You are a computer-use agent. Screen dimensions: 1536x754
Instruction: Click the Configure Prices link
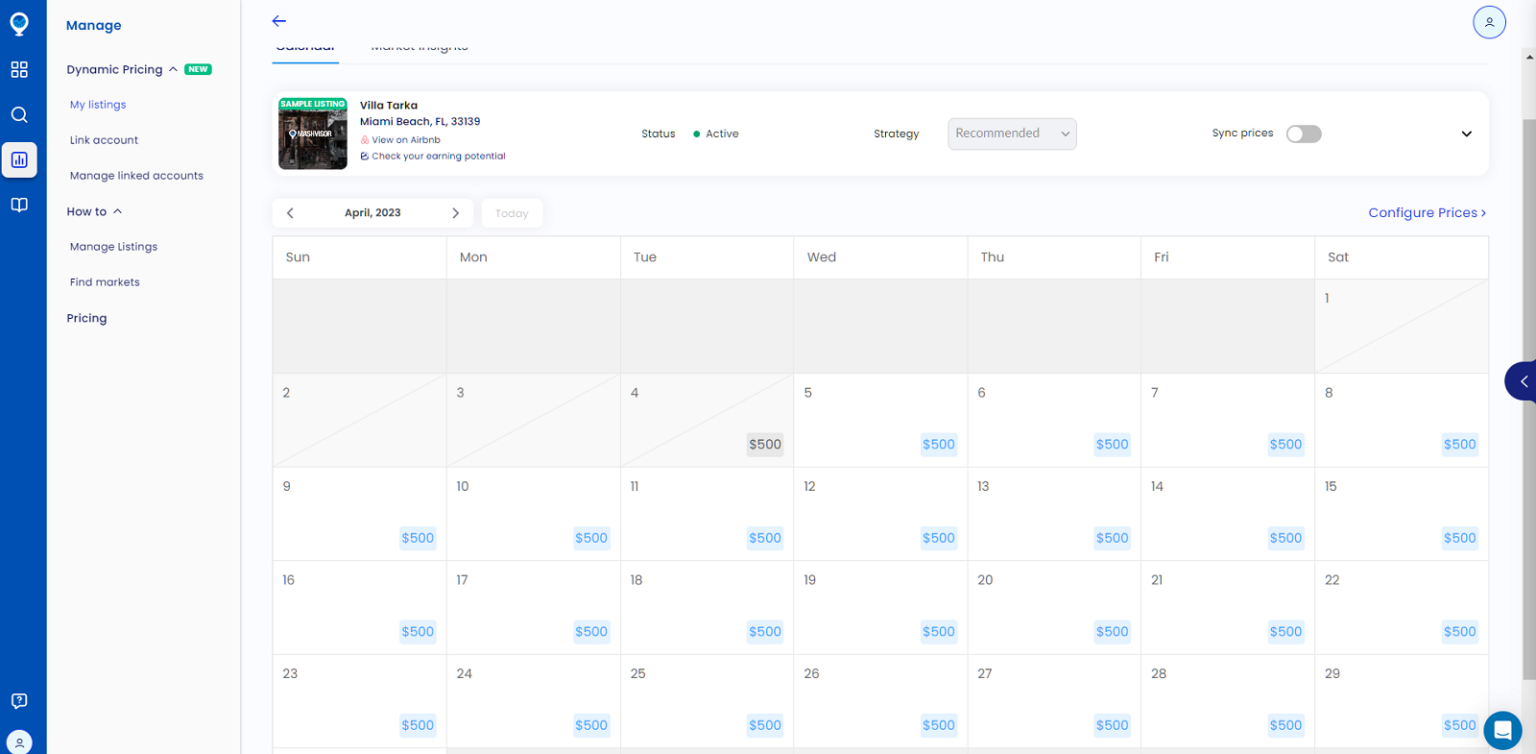coord(1426,213)
